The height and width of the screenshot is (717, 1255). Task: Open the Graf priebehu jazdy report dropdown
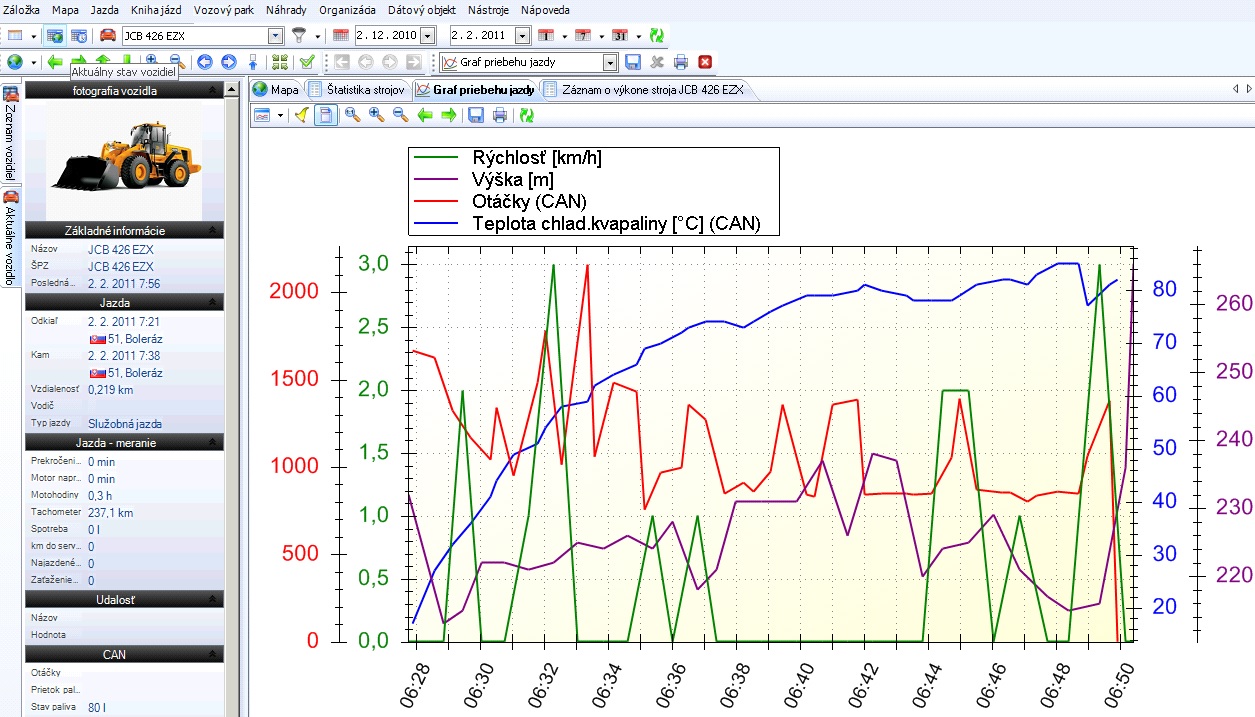(610, 62)
